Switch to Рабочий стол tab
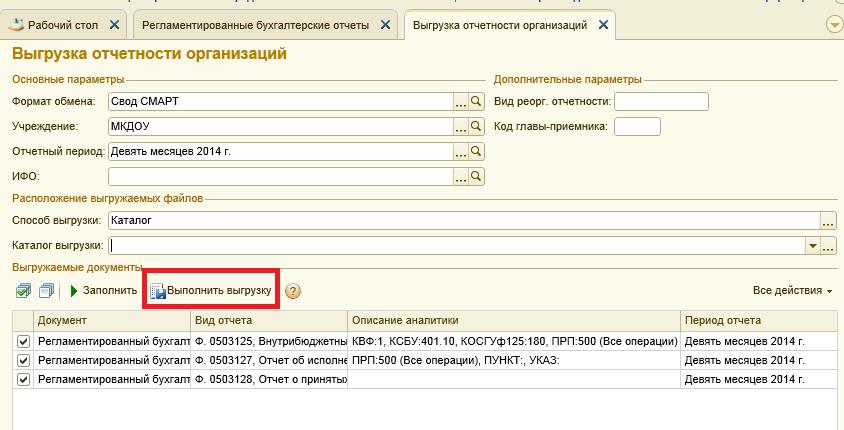This screenshot has width=844, height=430. (x=63, y=25)
